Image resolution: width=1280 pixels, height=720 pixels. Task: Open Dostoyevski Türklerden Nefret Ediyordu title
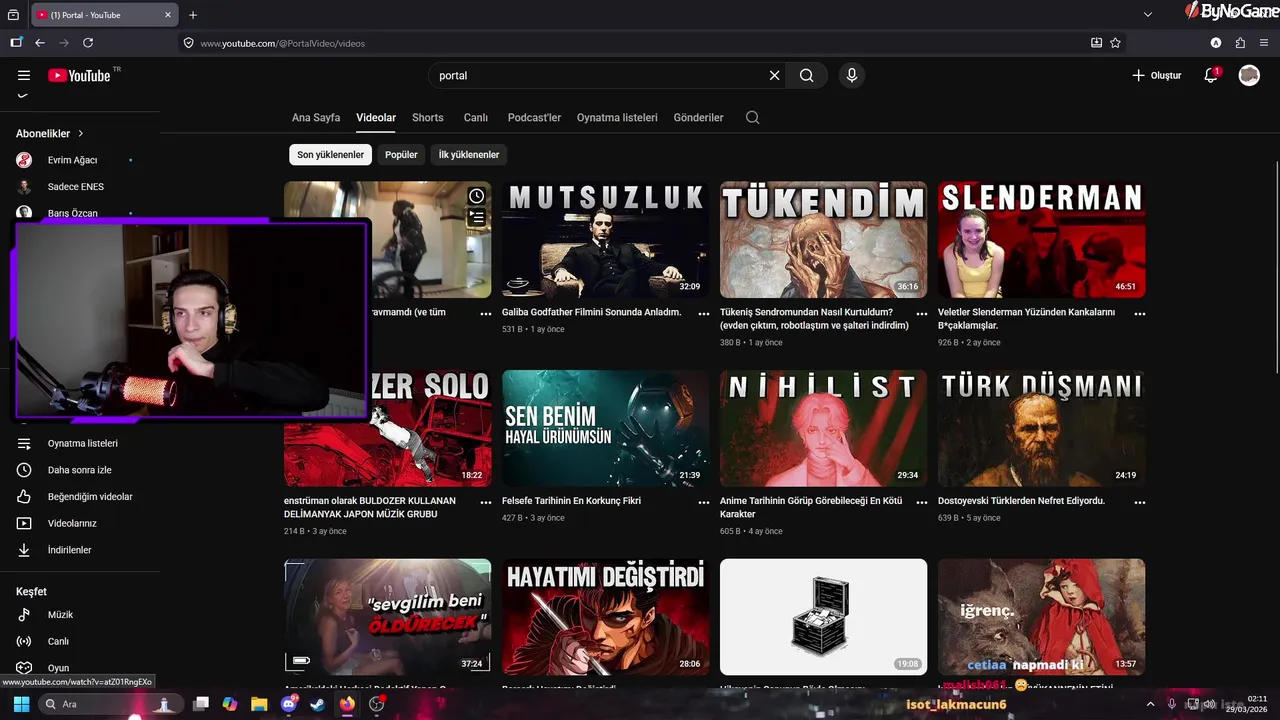1021,501
